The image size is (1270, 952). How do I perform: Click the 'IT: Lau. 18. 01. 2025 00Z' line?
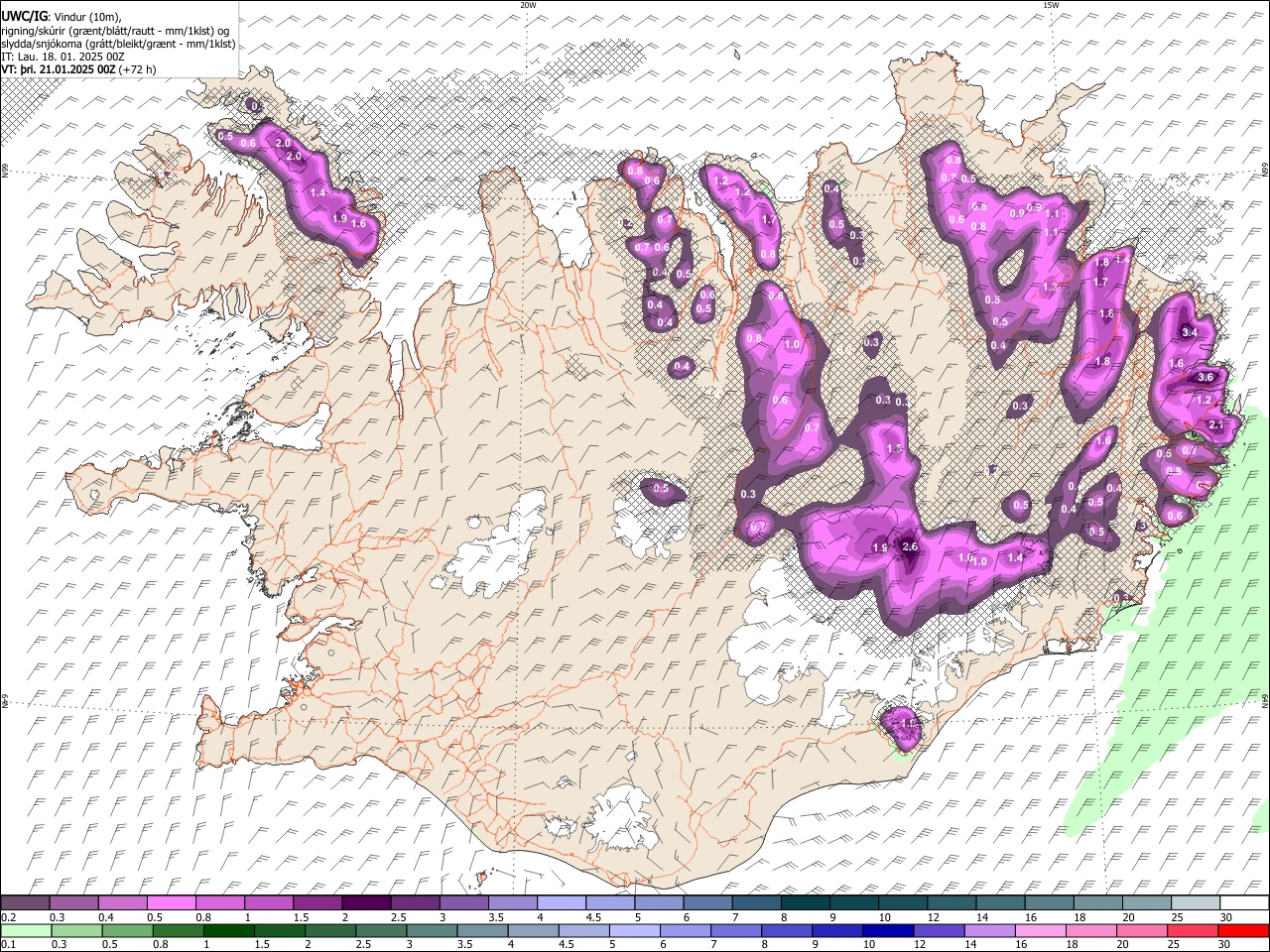pos(63,57)
